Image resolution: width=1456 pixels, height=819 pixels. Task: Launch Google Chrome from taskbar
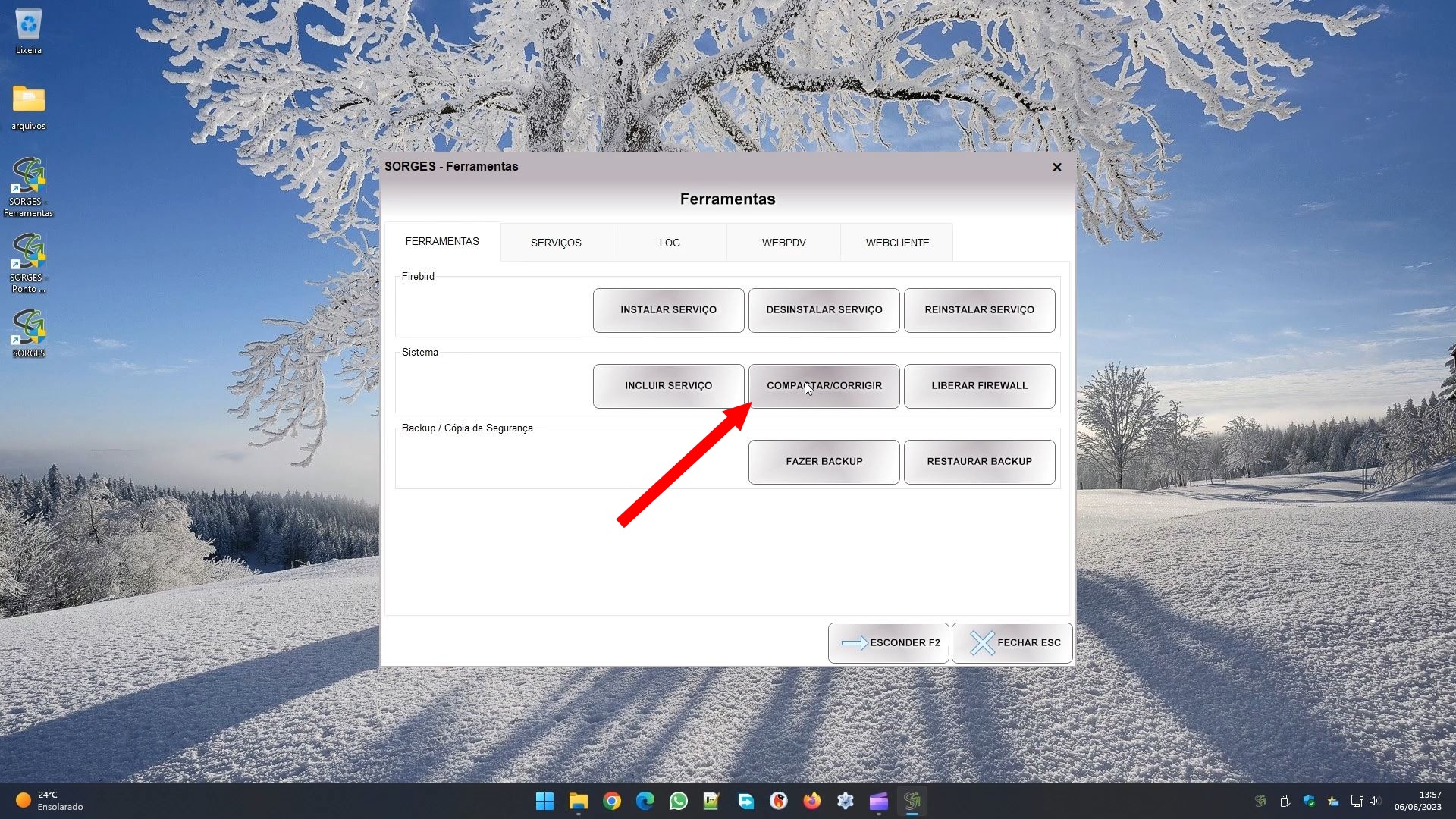(x=612, y=801)
